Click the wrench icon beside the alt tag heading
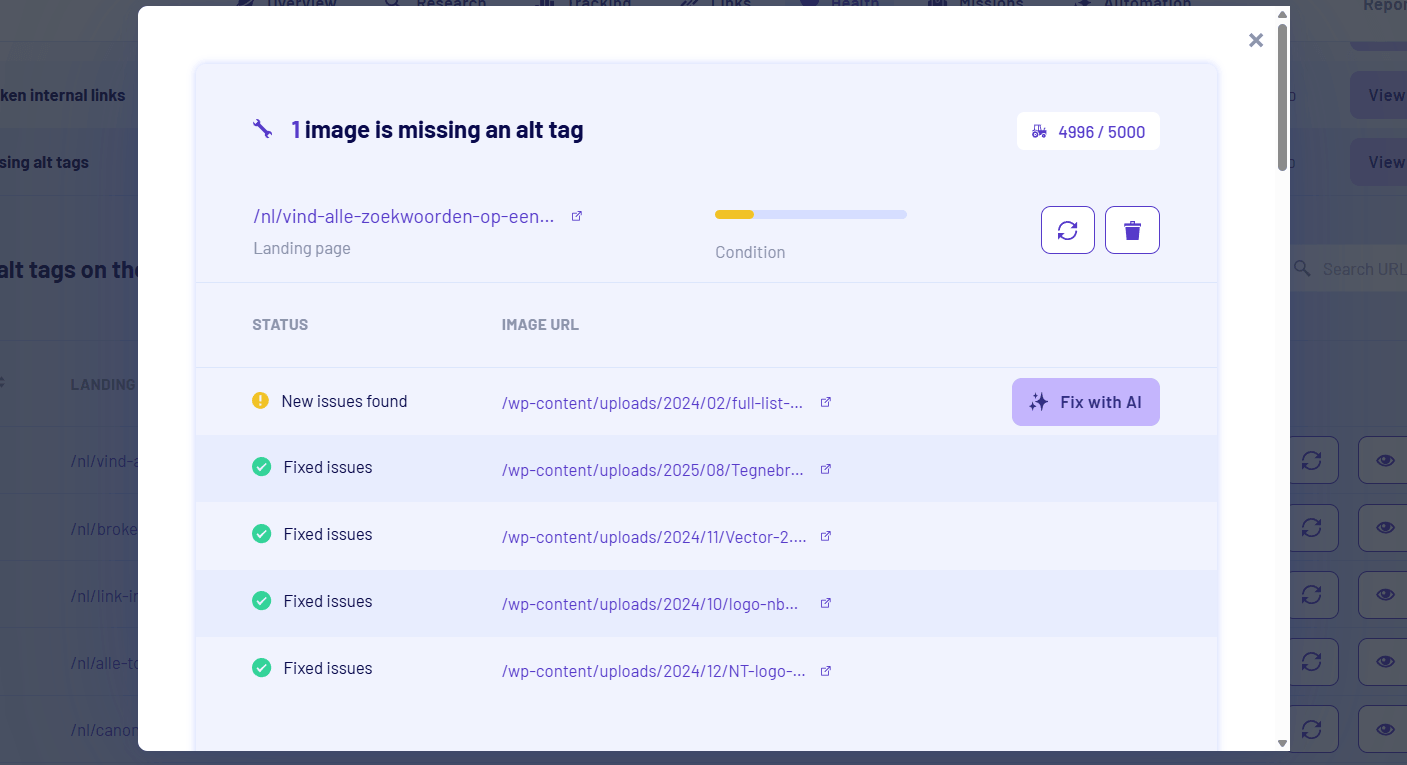 click(262, 128)
